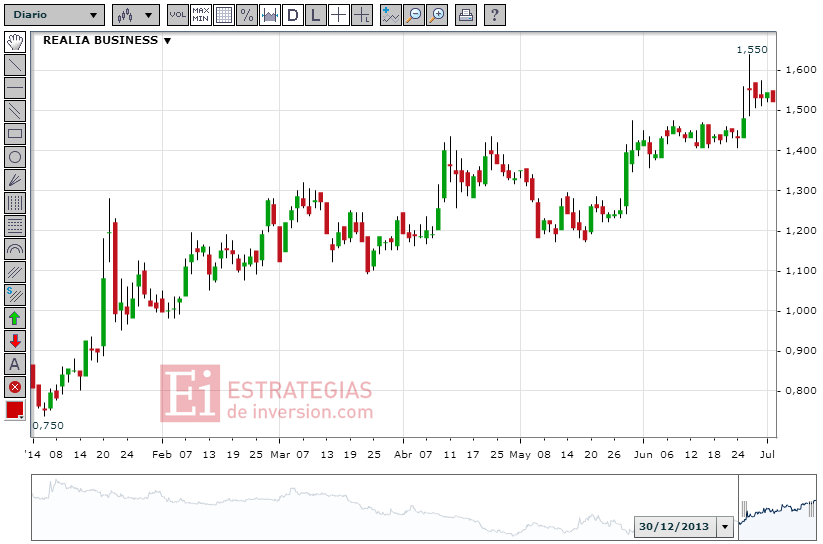Click the 1,550 high price label

coord(752,50)
